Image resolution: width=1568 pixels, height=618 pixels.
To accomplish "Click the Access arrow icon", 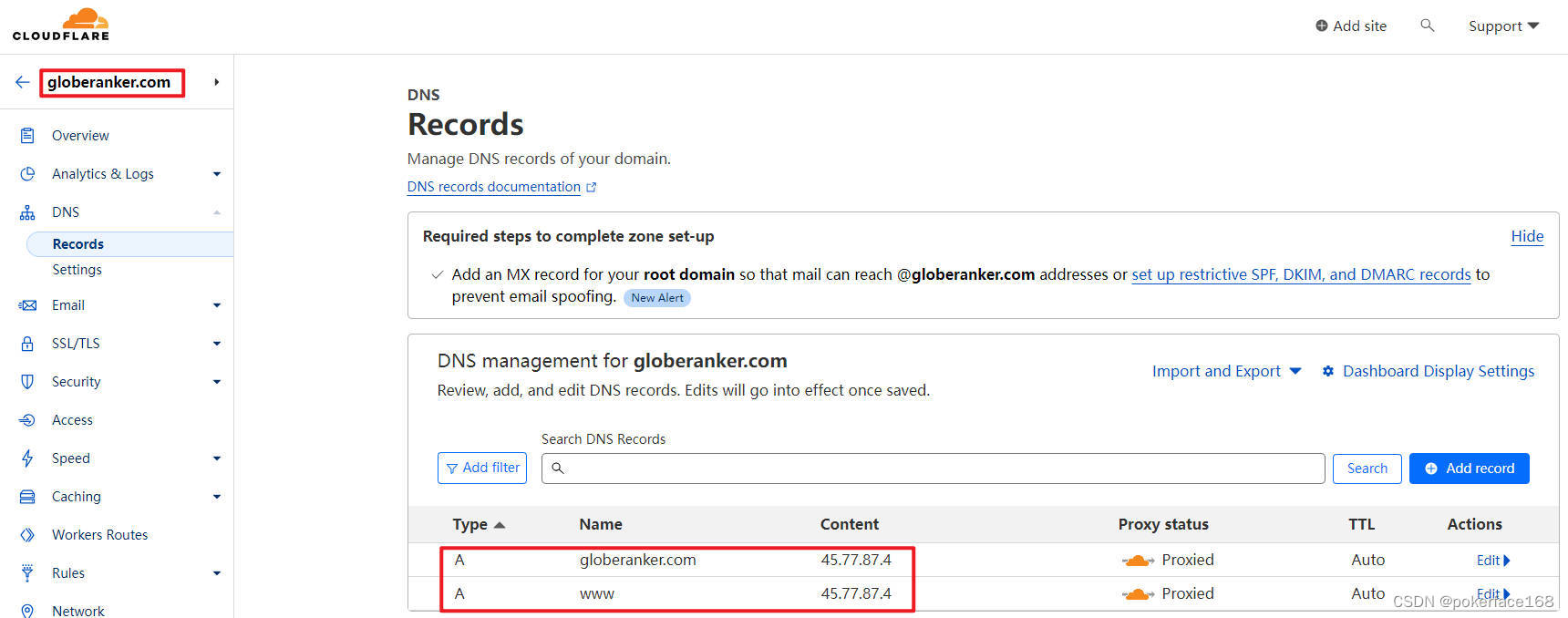I will pyautogui.click(x=27, y=420).
